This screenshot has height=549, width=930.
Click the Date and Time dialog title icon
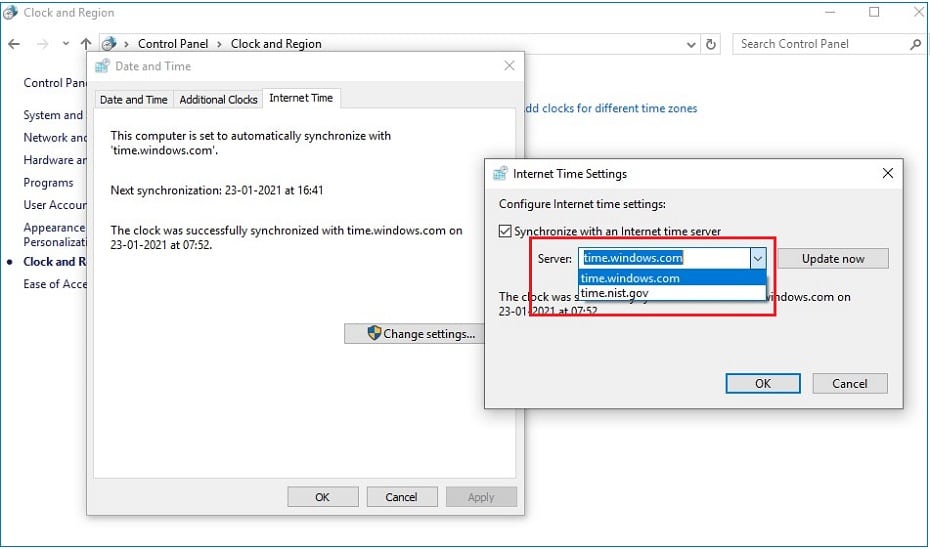(103, 66)
